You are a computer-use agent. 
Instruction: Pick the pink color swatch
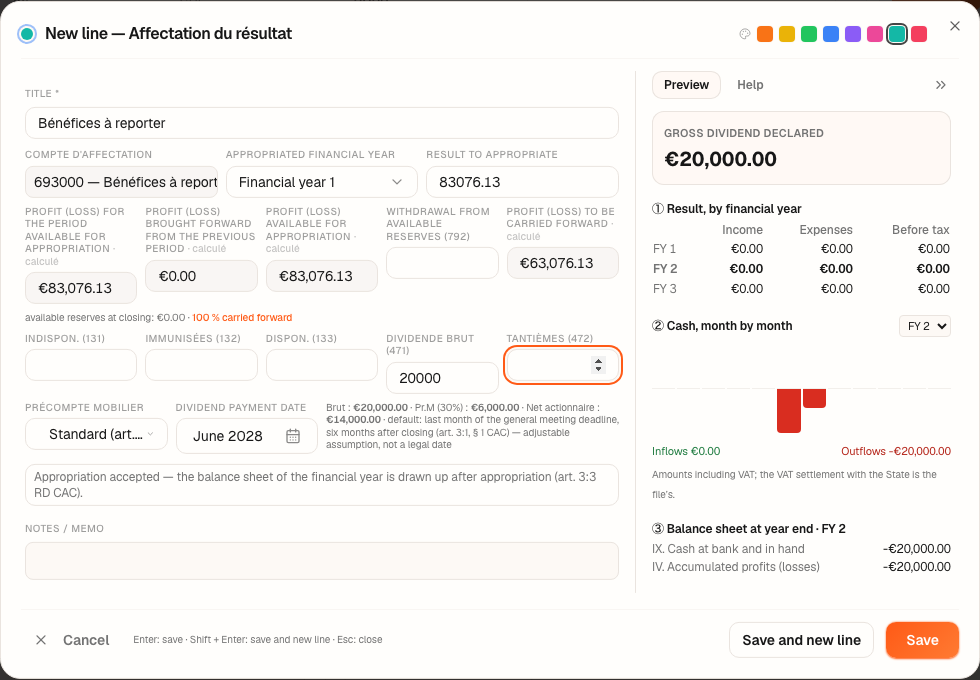point(874,34)
